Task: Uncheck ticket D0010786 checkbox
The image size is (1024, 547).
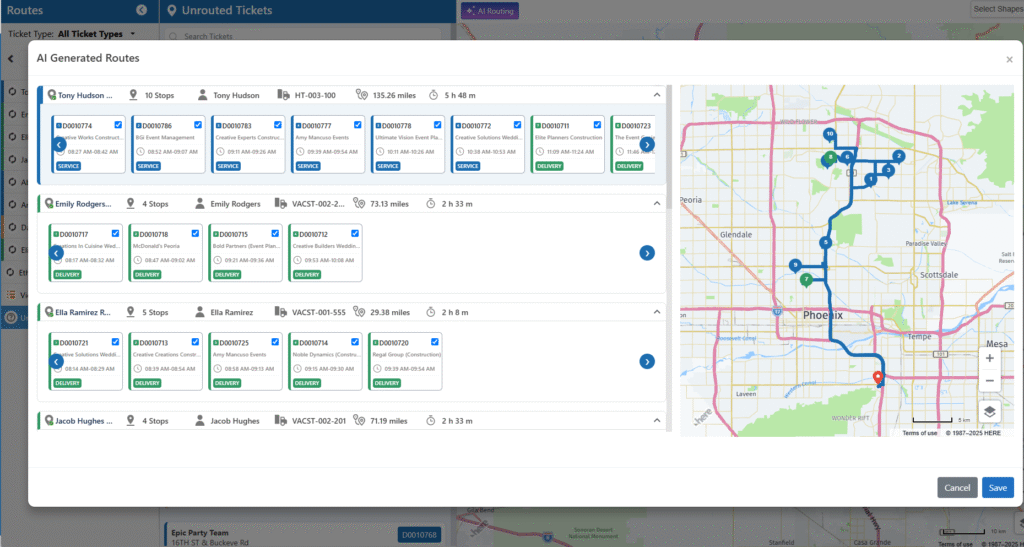Action: 197,125
